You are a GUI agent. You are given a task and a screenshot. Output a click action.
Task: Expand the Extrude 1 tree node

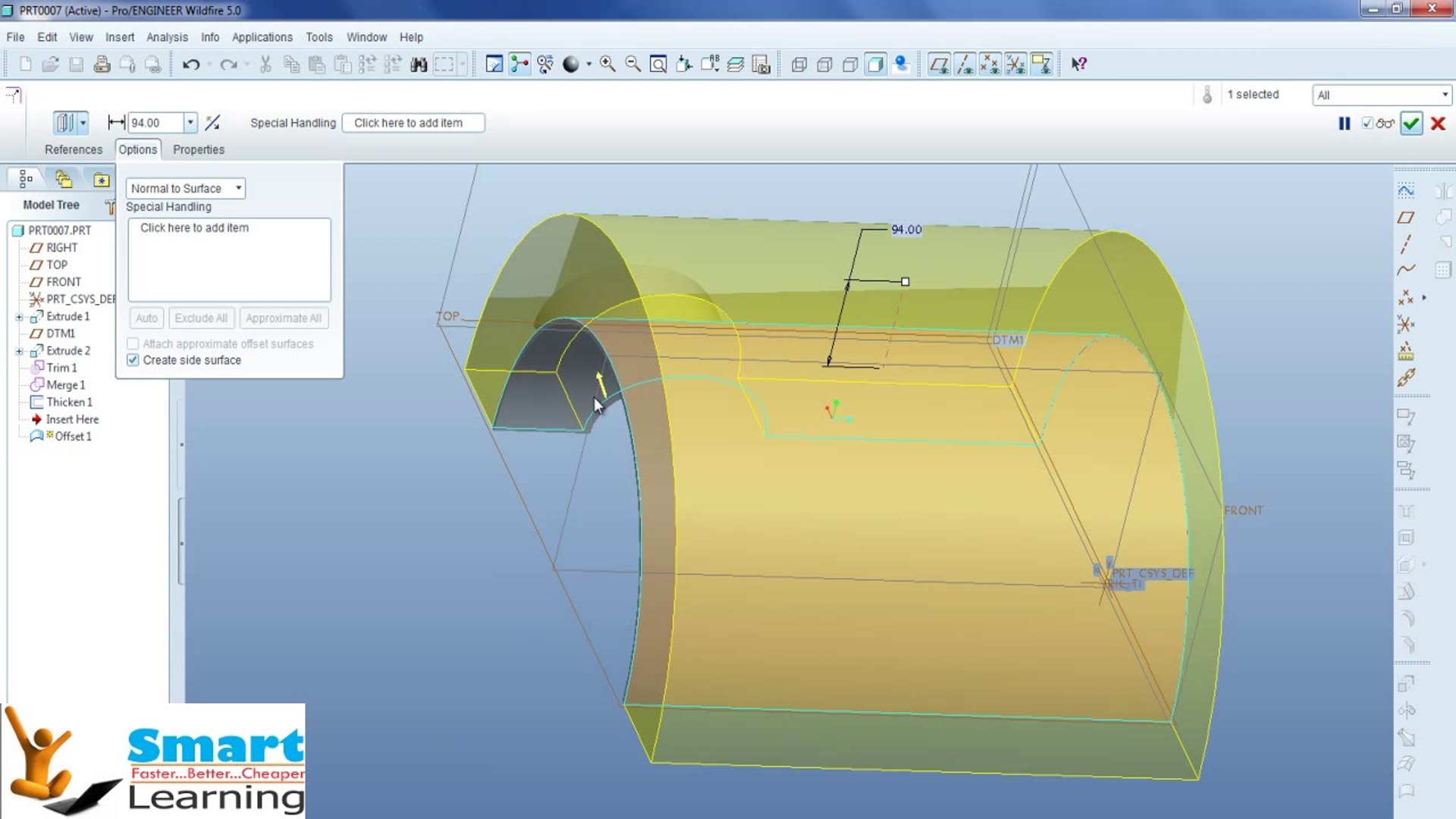tap(20, 316)
